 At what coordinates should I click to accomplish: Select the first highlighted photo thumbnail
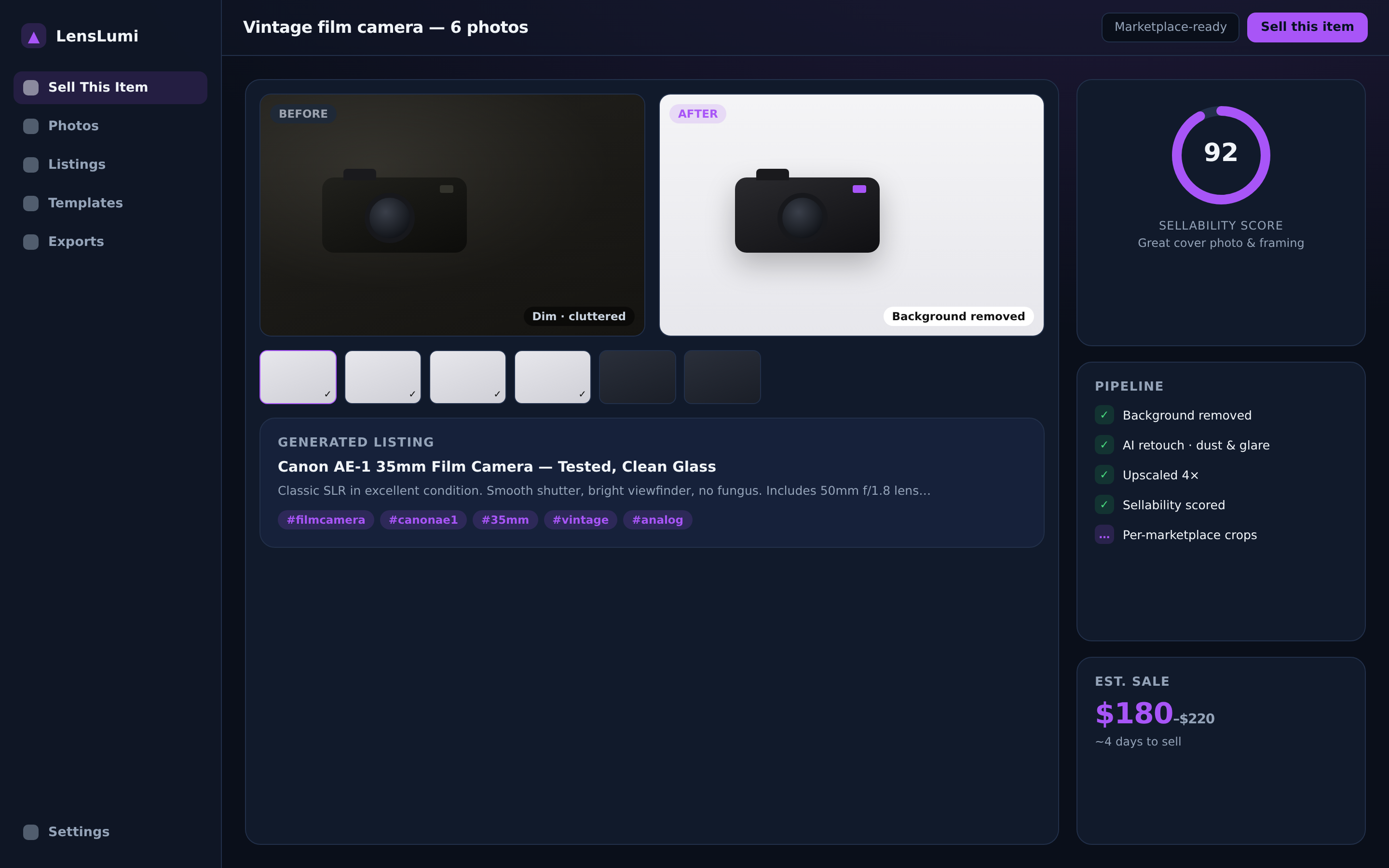pos(298,377)
